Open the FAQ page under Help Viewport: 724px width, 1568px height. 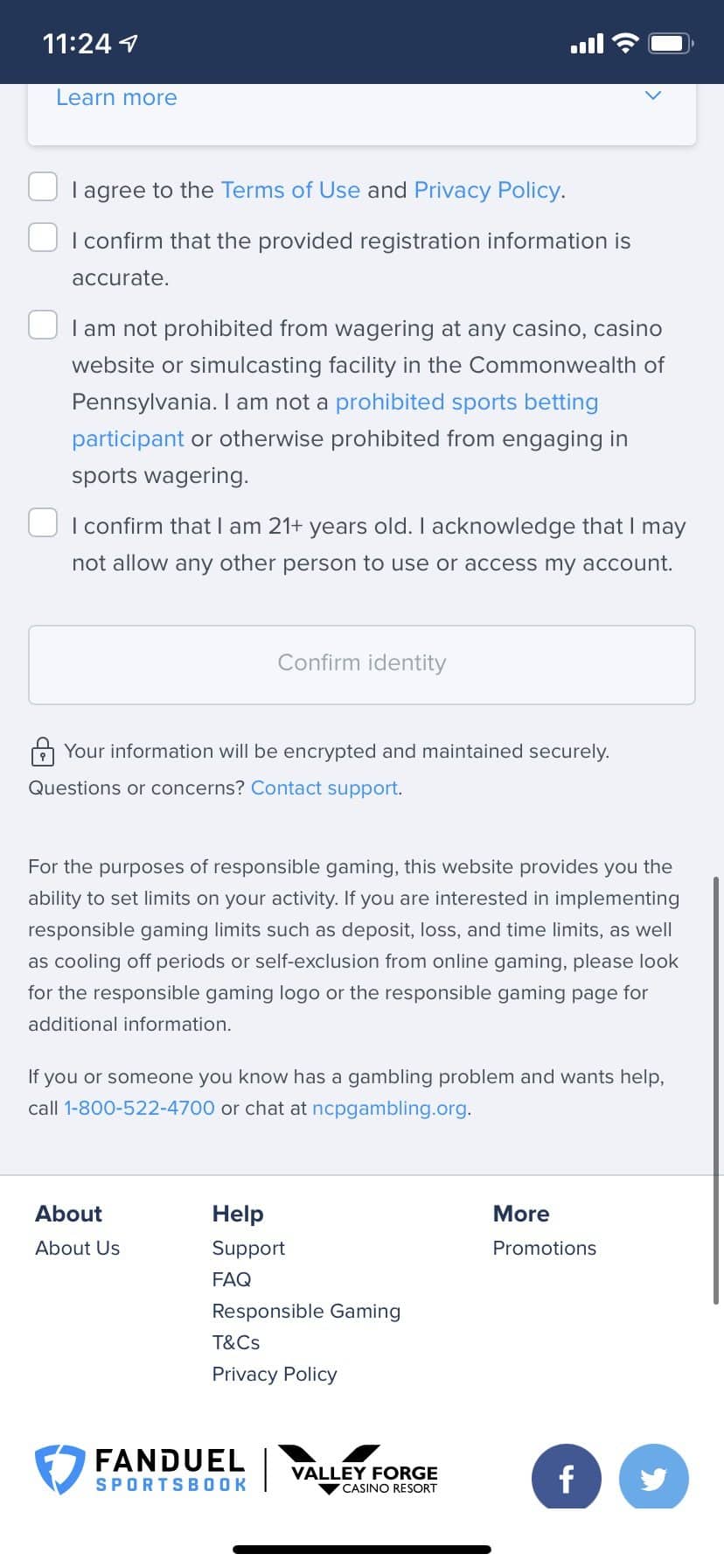pos(230,1278)
